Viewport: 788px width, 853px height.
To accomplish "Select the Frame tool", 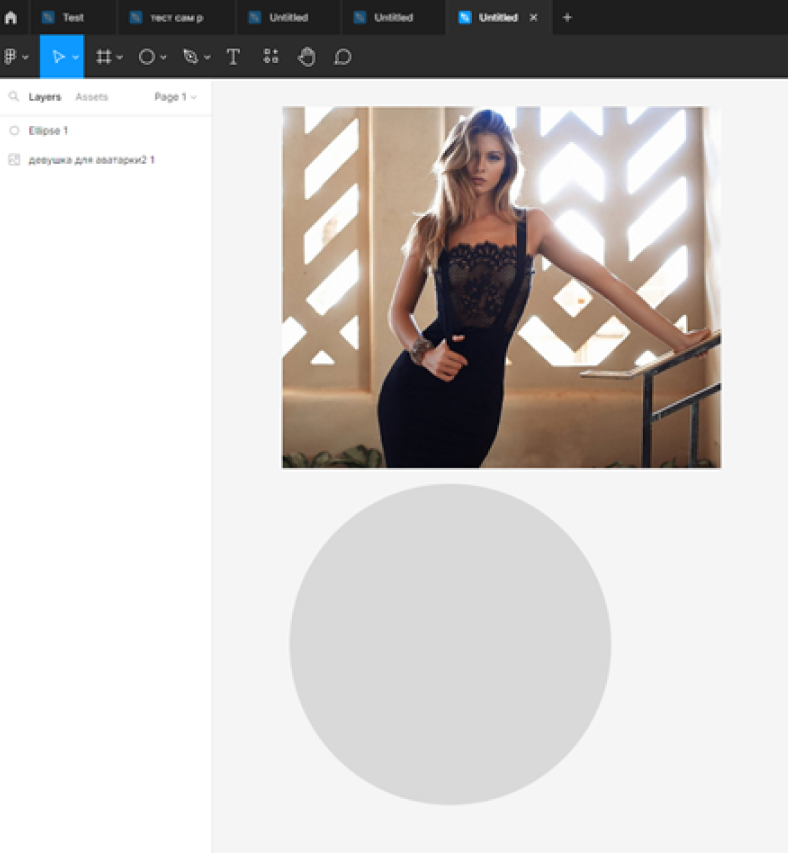I will 103,57.
